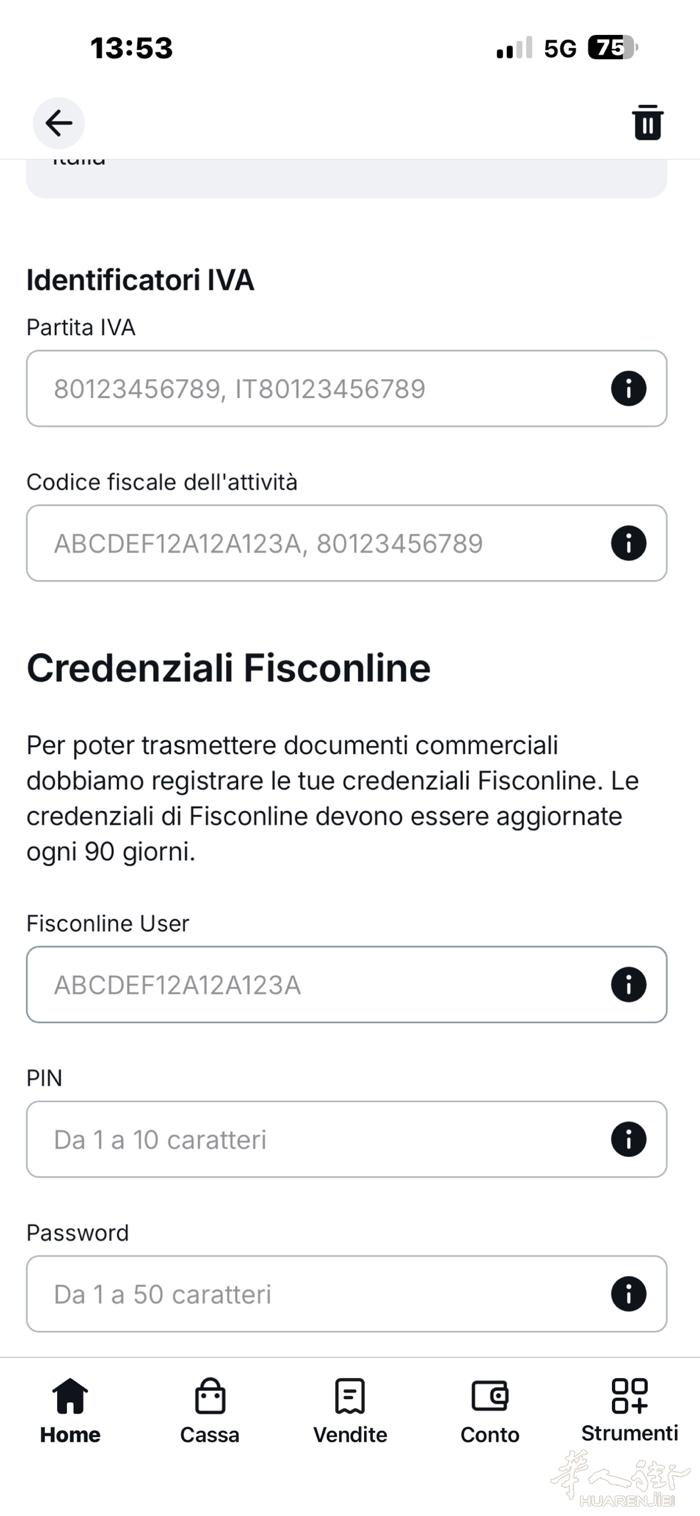
Task: Show Password field info tooltip
Action: [628, 1294]
